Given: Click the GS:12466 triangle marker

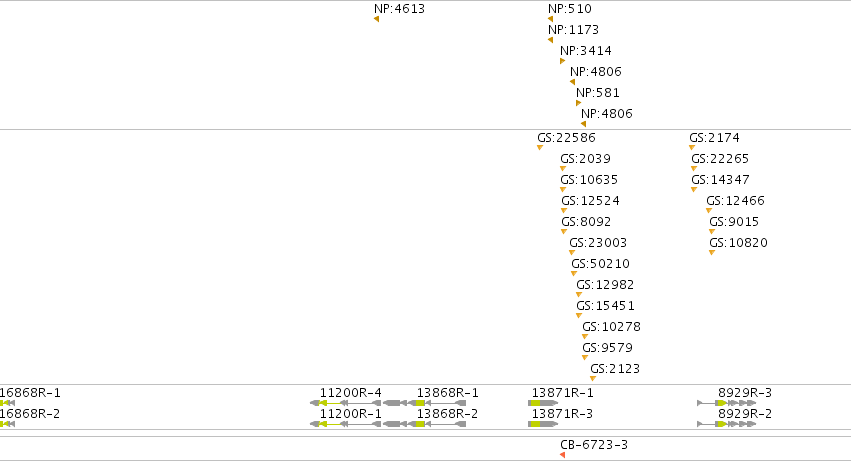Looking at the screenshot, I should (709, 211).
